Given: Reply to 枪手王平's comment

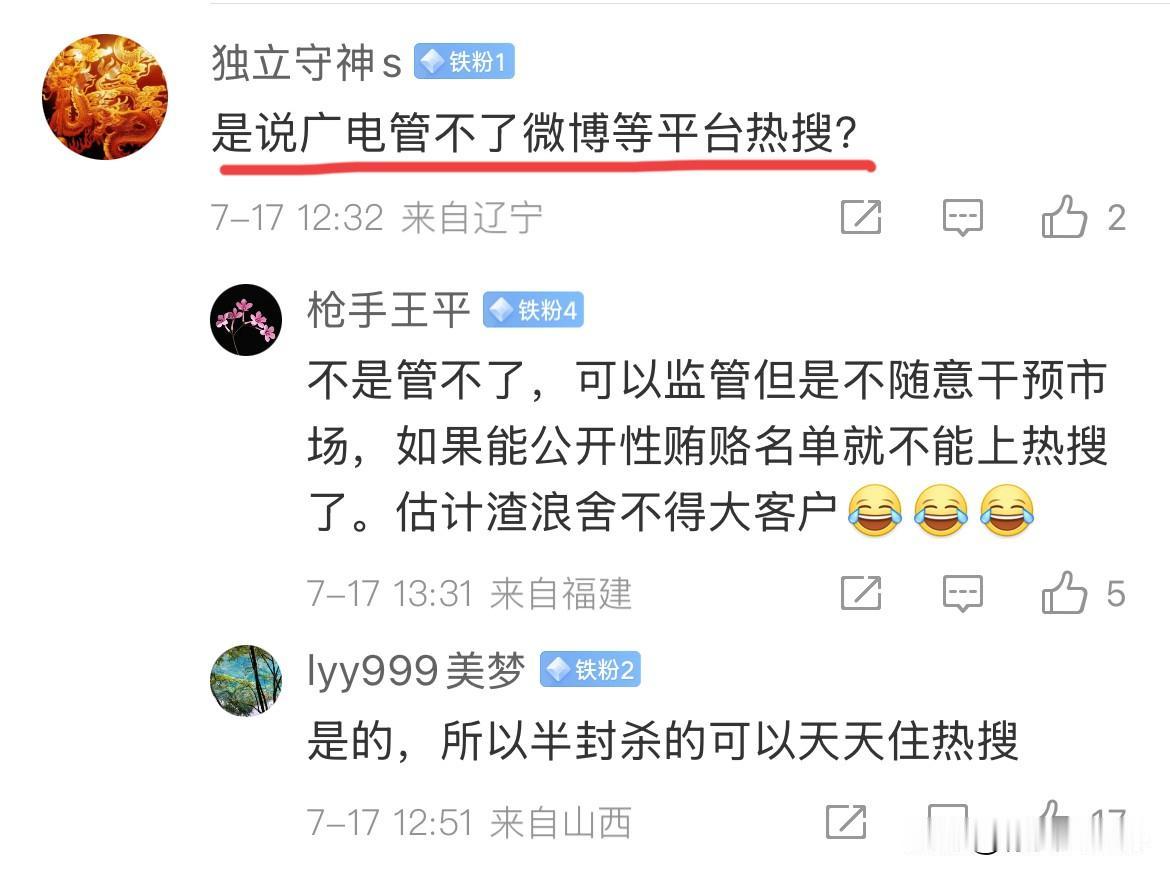Looking at the screenshot, I should click(x=963, y=594).
